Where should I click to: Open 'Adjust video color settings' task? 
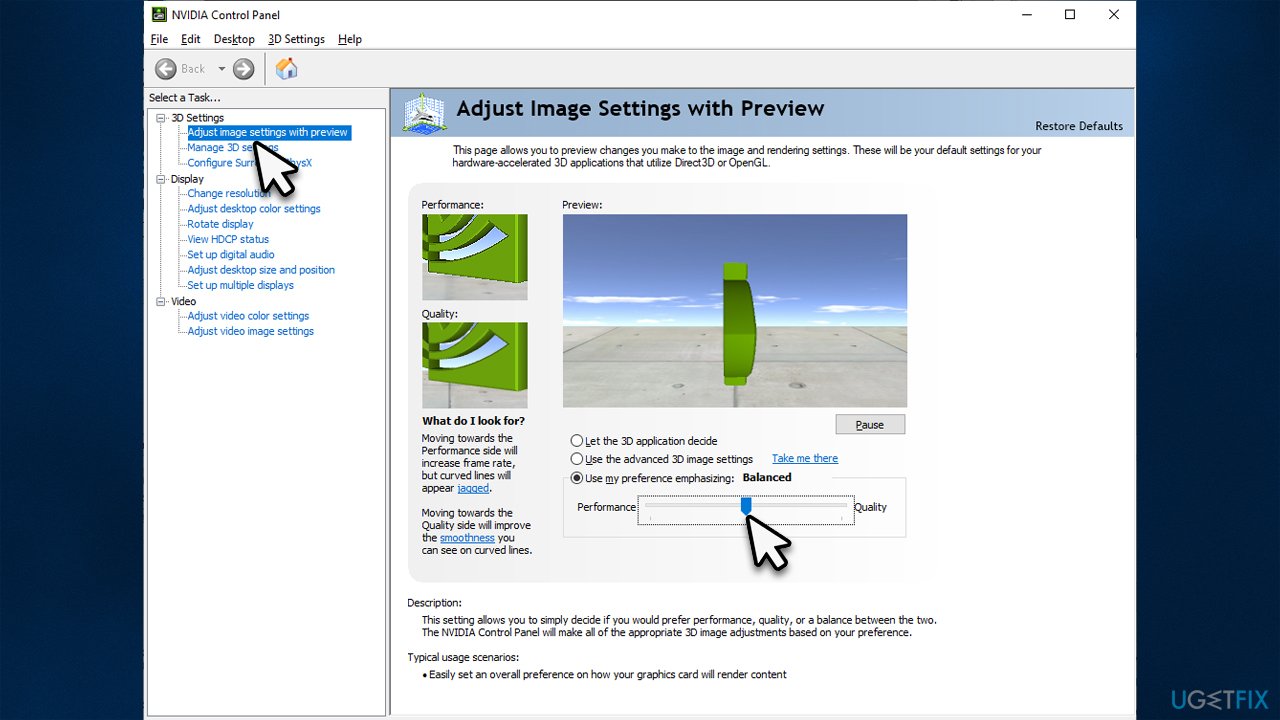tap(248, 316)
